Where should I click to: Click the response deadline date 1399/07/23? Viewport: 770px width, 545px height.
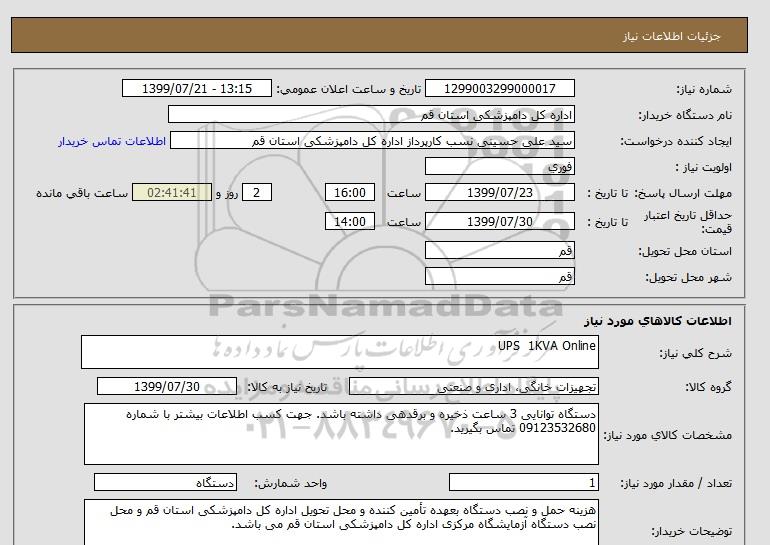pos(499,192)
